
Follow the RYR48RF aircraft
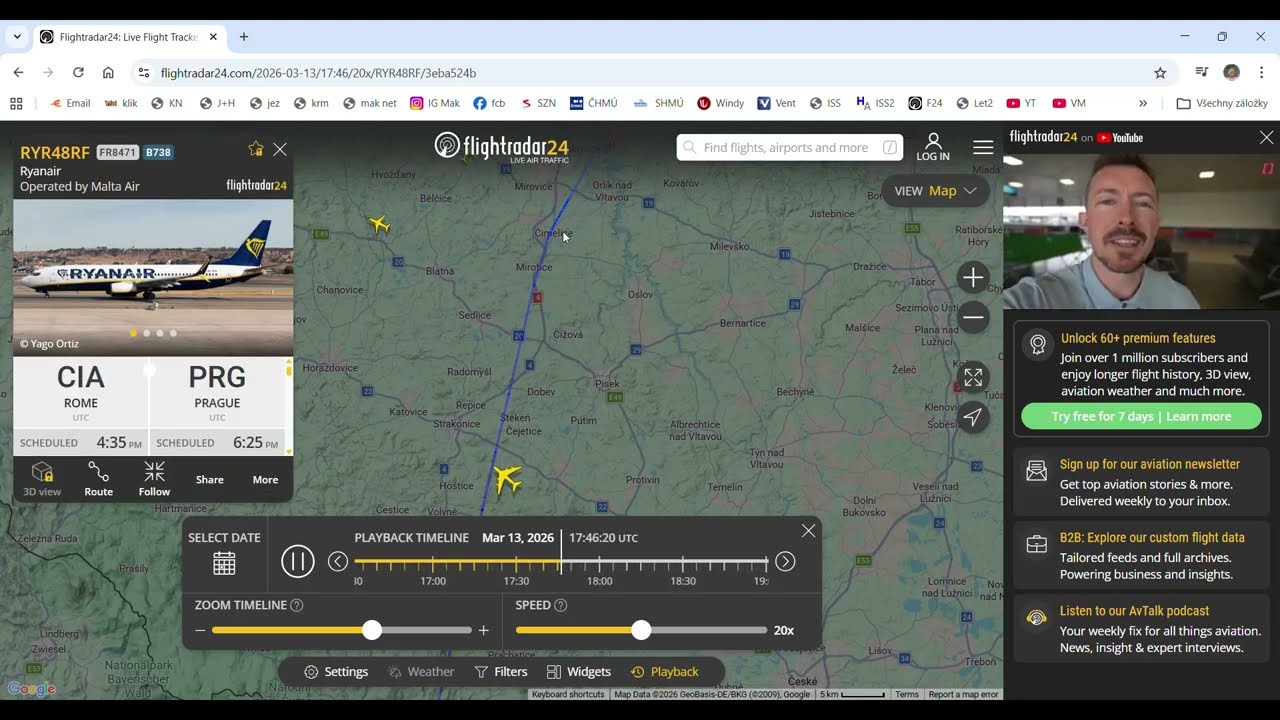click(154, 479)
